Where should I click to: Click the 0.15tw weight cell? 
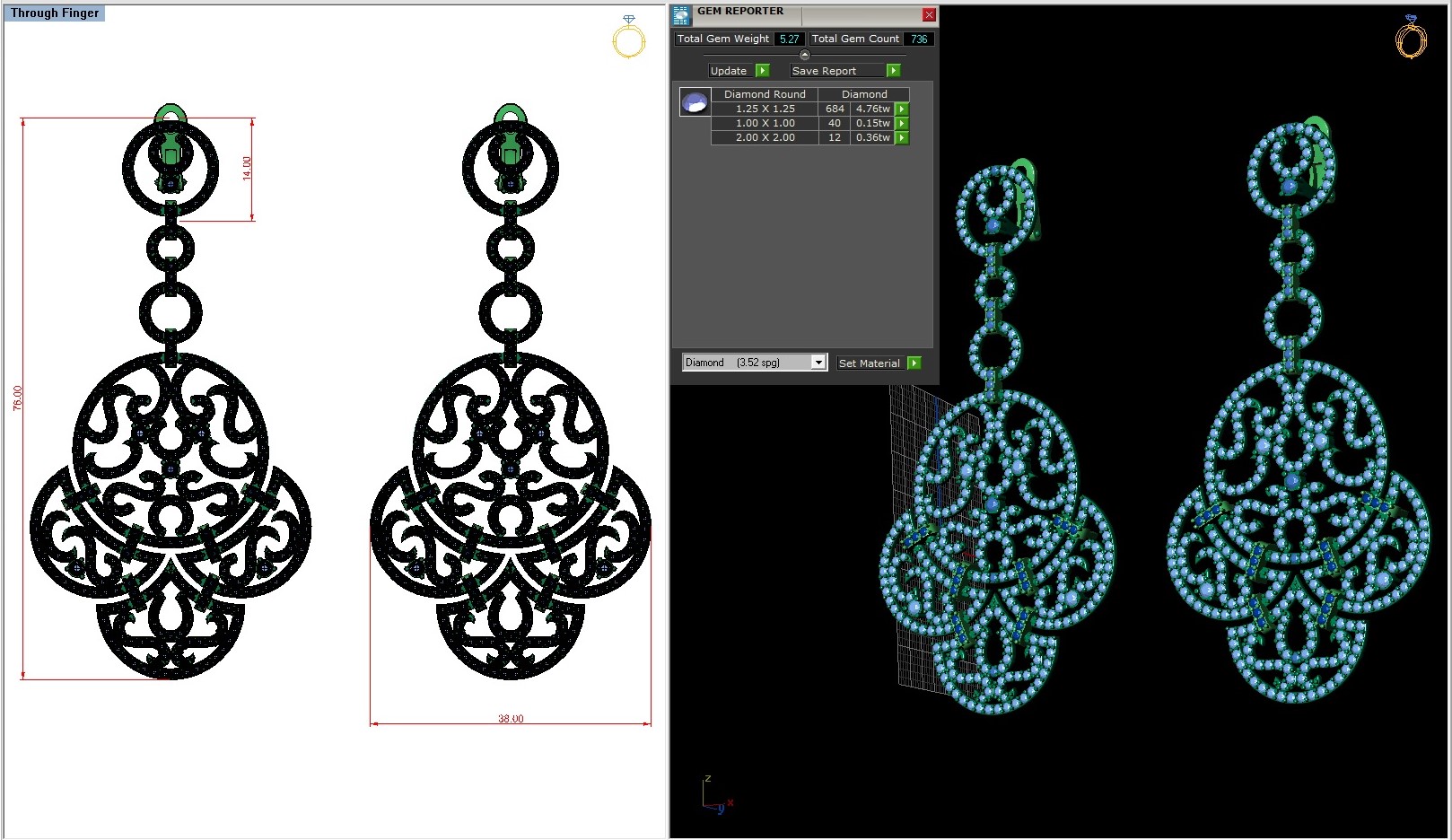point(872,123)
